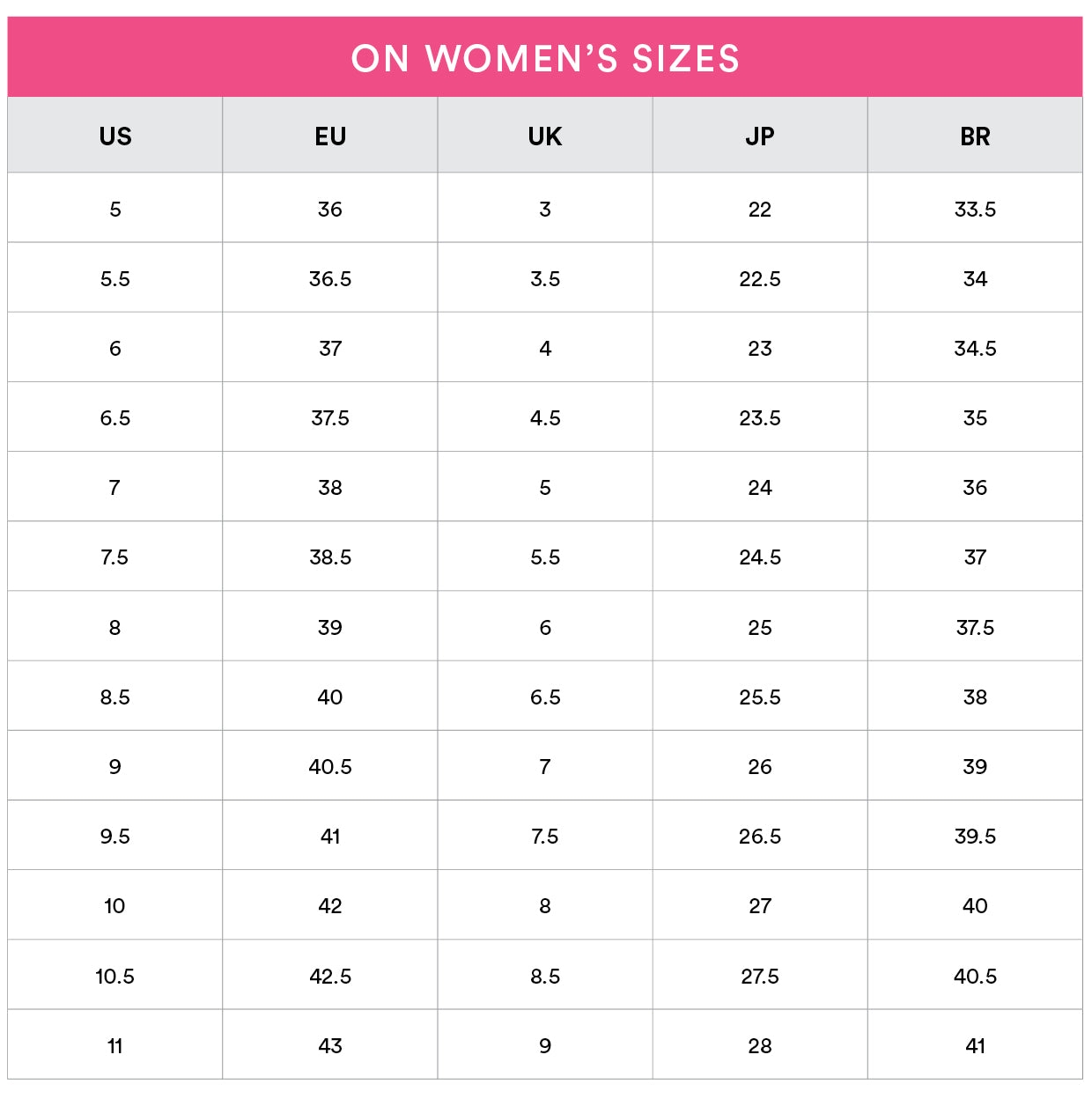The height and width of the screenshot is (1099, 1092).
Task: Select the BR size 39.5 cell
Action: pyautogui.click(x=975, y=837)
